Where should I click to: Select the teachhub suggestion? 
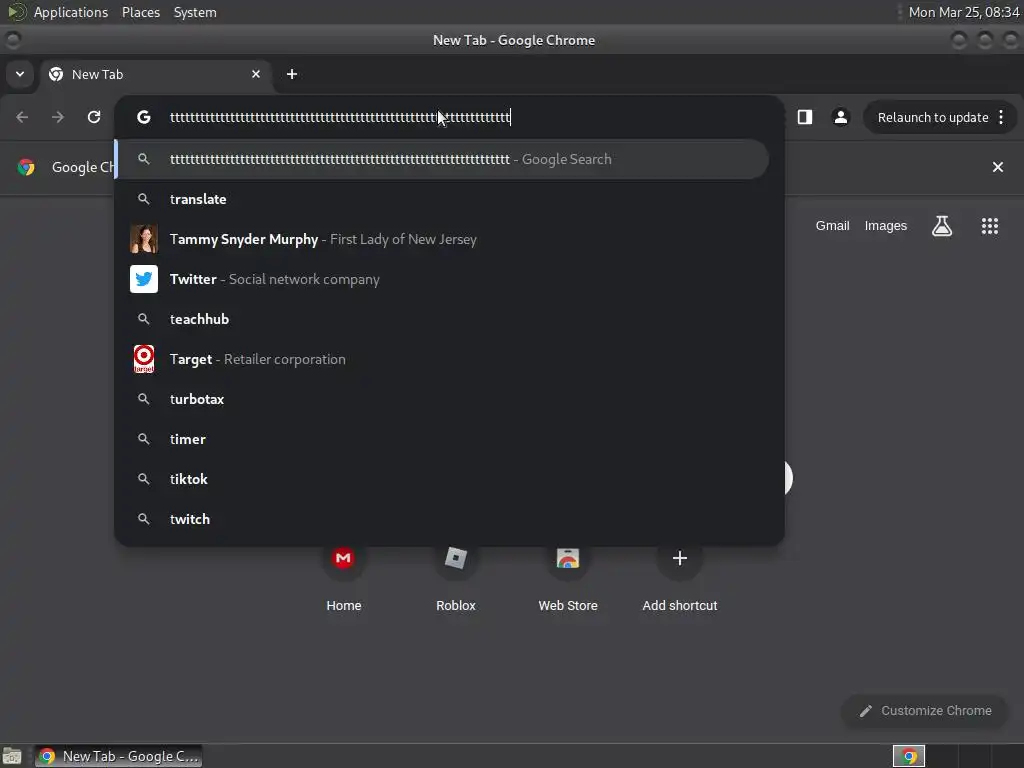click(442, 319)
